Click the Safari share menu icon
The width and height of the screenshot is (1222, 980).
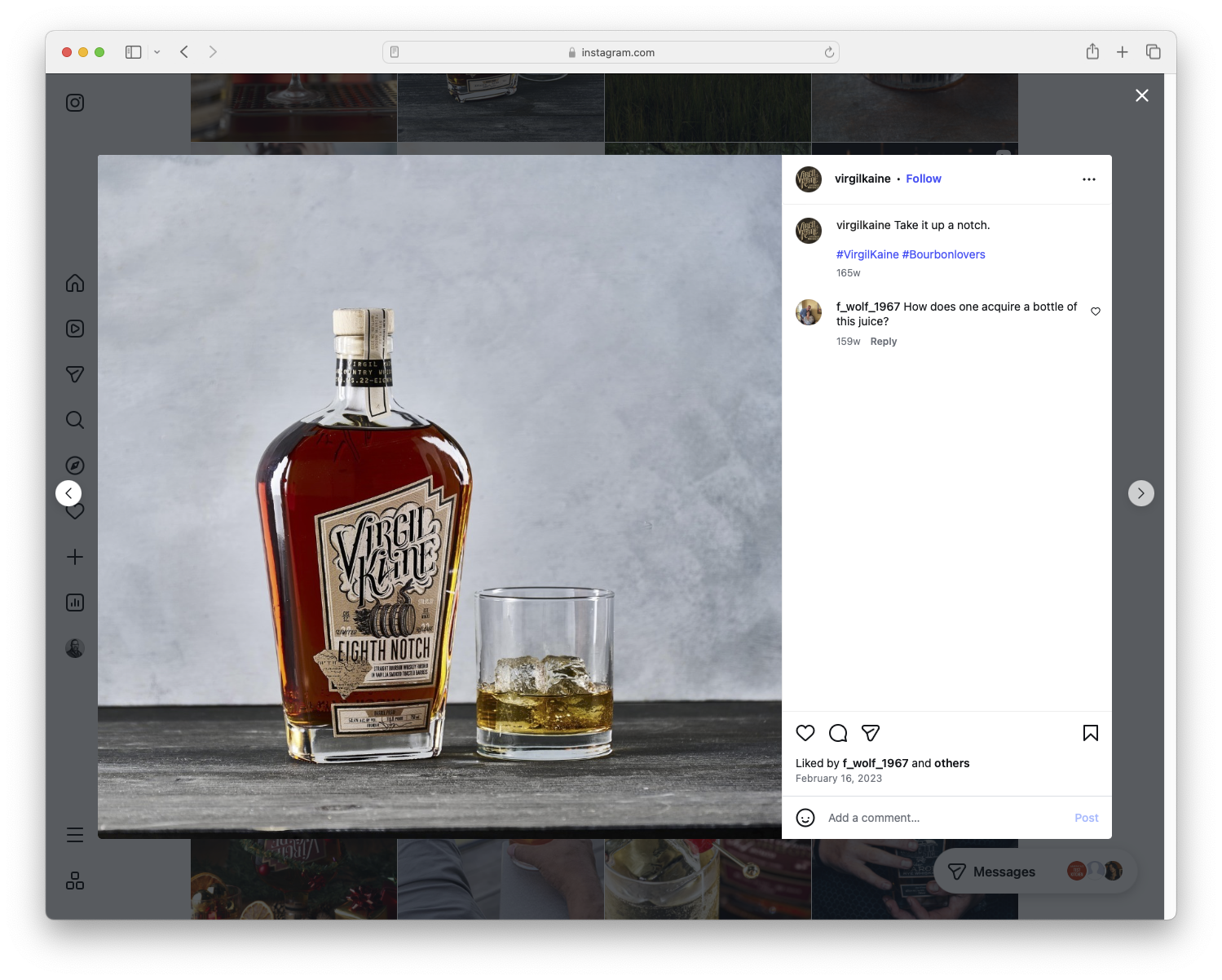pos(1092,51)
